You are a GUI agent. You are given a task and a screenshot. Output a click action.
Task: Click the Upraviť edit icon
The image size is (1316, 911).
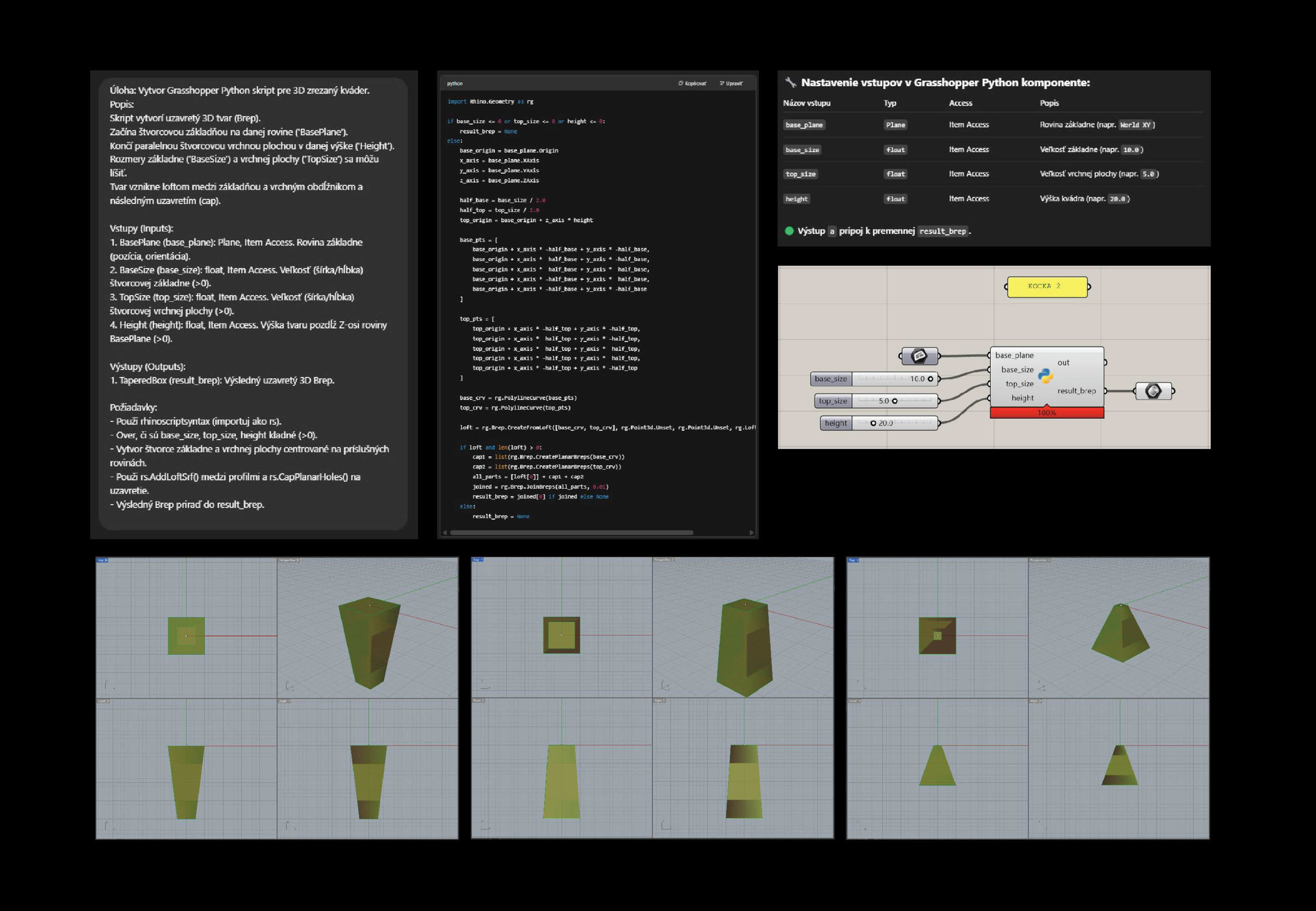pyautogui.click(x=722, y=83)
